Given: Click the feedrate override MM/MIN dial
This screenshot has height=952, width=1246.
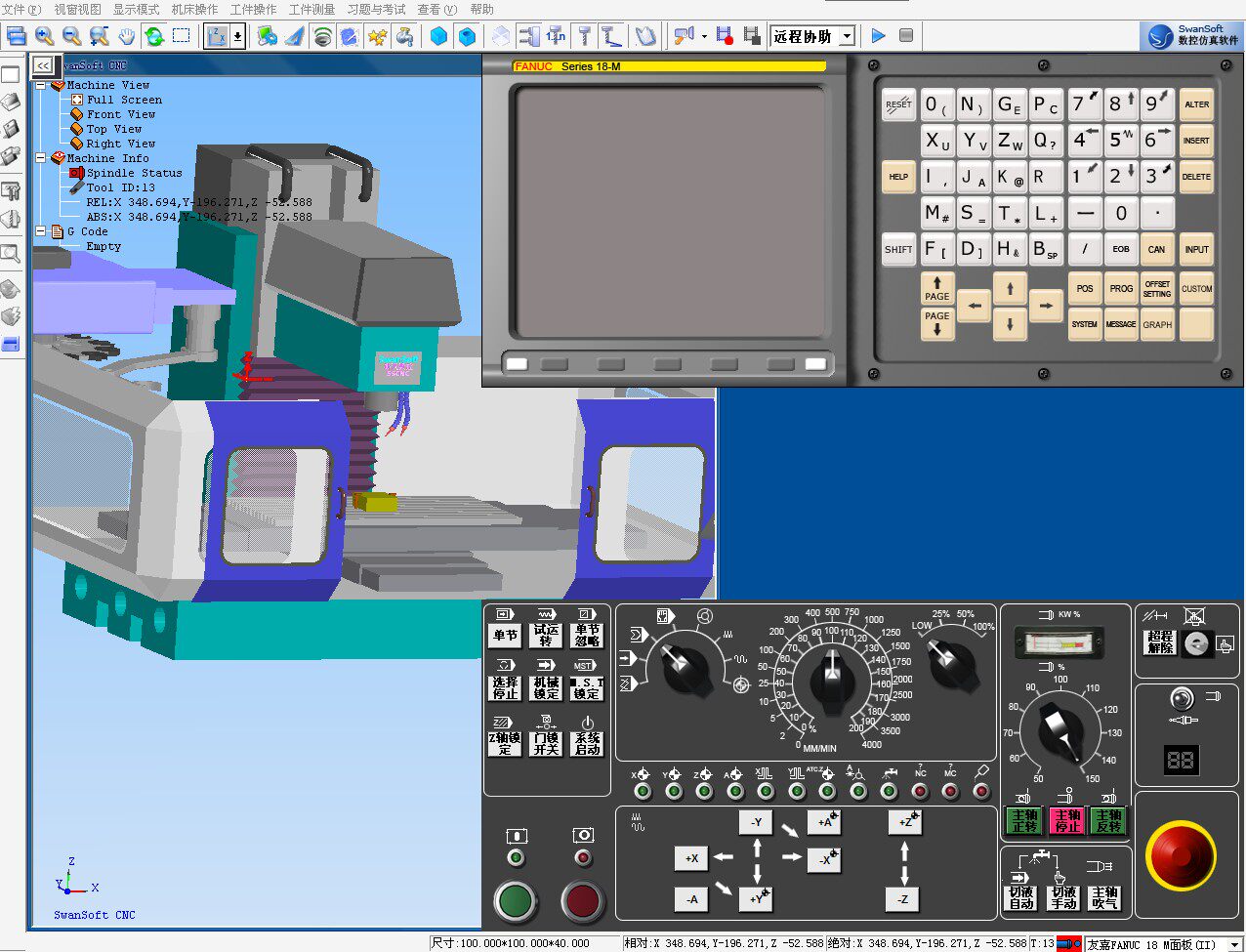Looking at the screenshot, I should (x=831, y=681).
